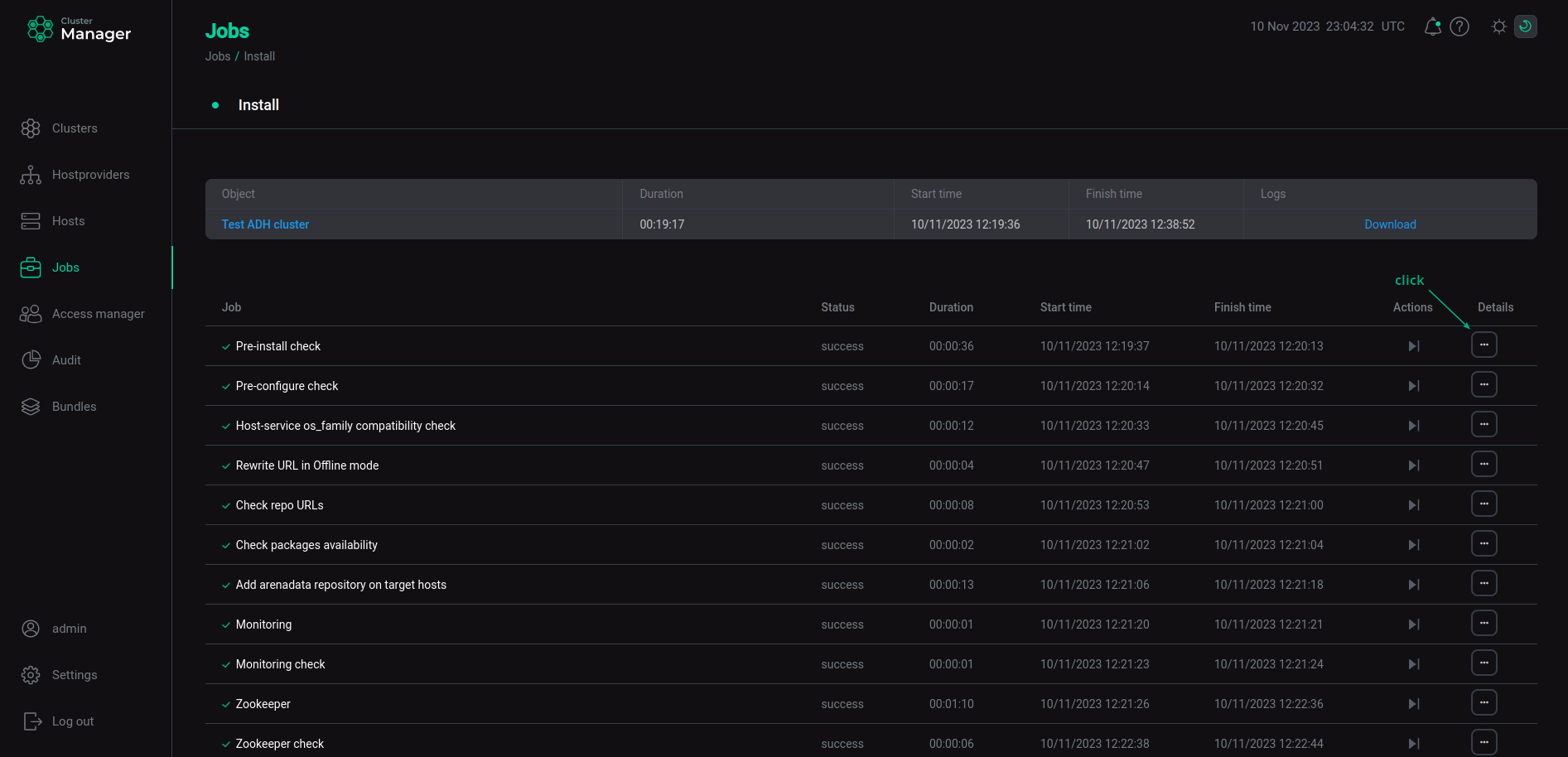Click the help question mark icon
1568x757 pixels.
click(1459, 27)
